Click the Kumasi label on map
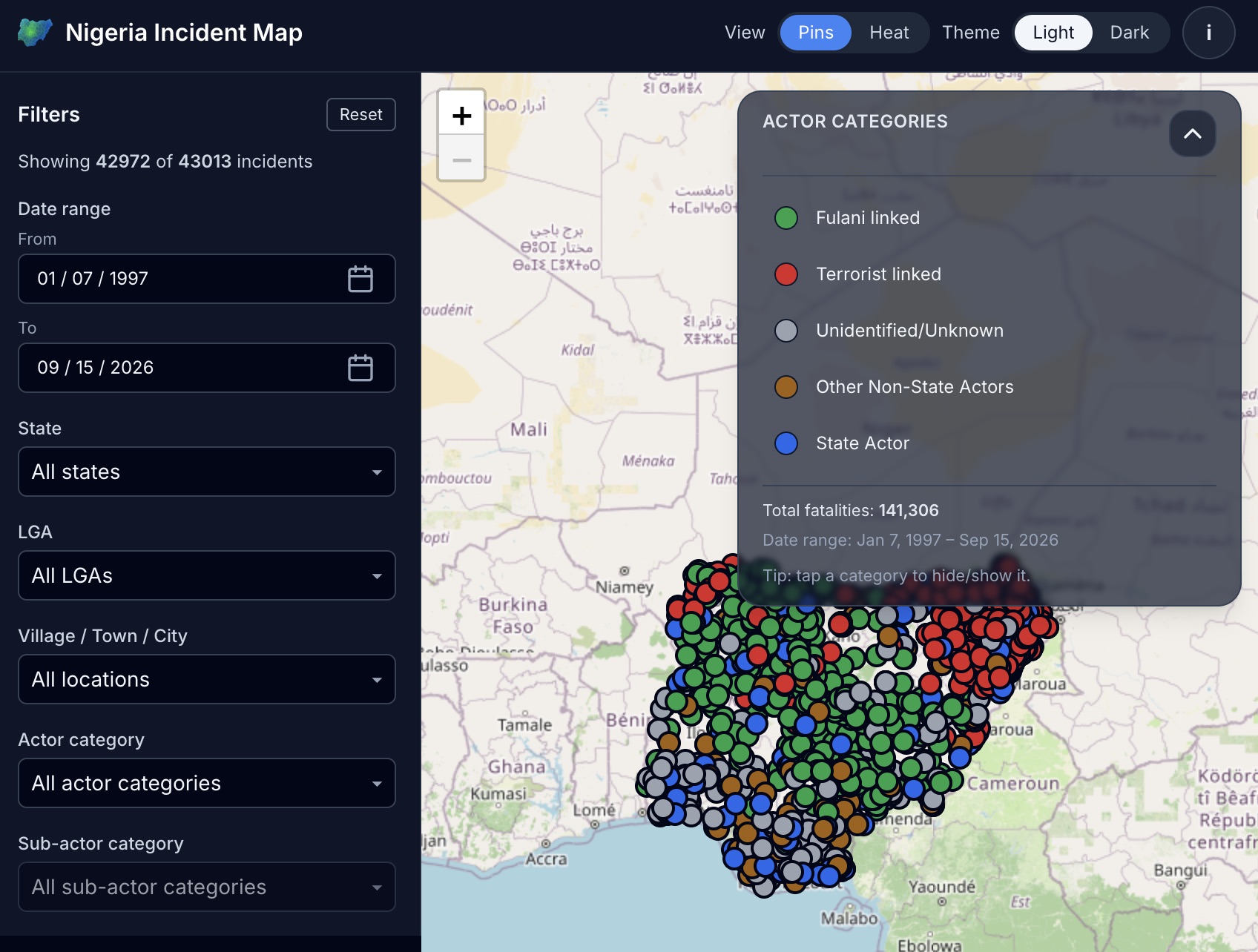This screenshot has height=952, width=1258. point(498,794)
